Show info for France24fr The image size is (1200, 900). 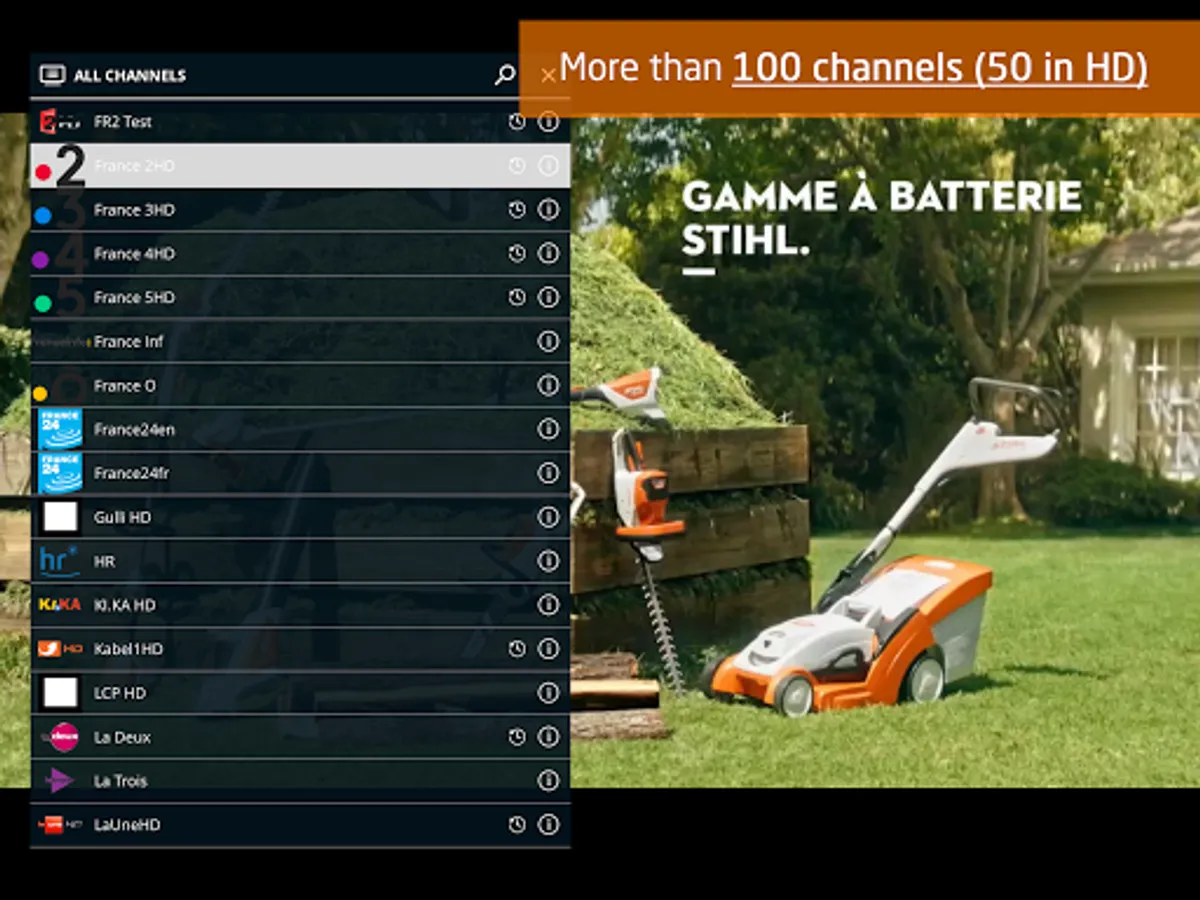pyautogui.click(x=548, y=473)
